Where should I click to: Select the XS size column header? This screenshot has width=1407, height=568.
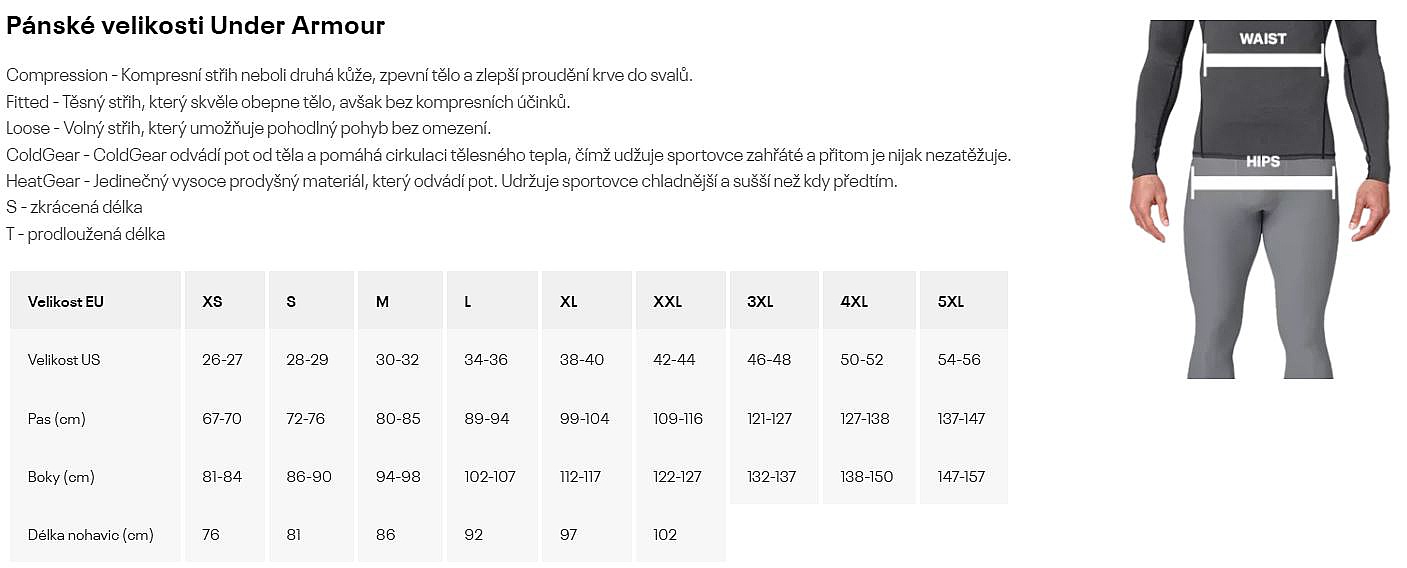click(212, 301)
